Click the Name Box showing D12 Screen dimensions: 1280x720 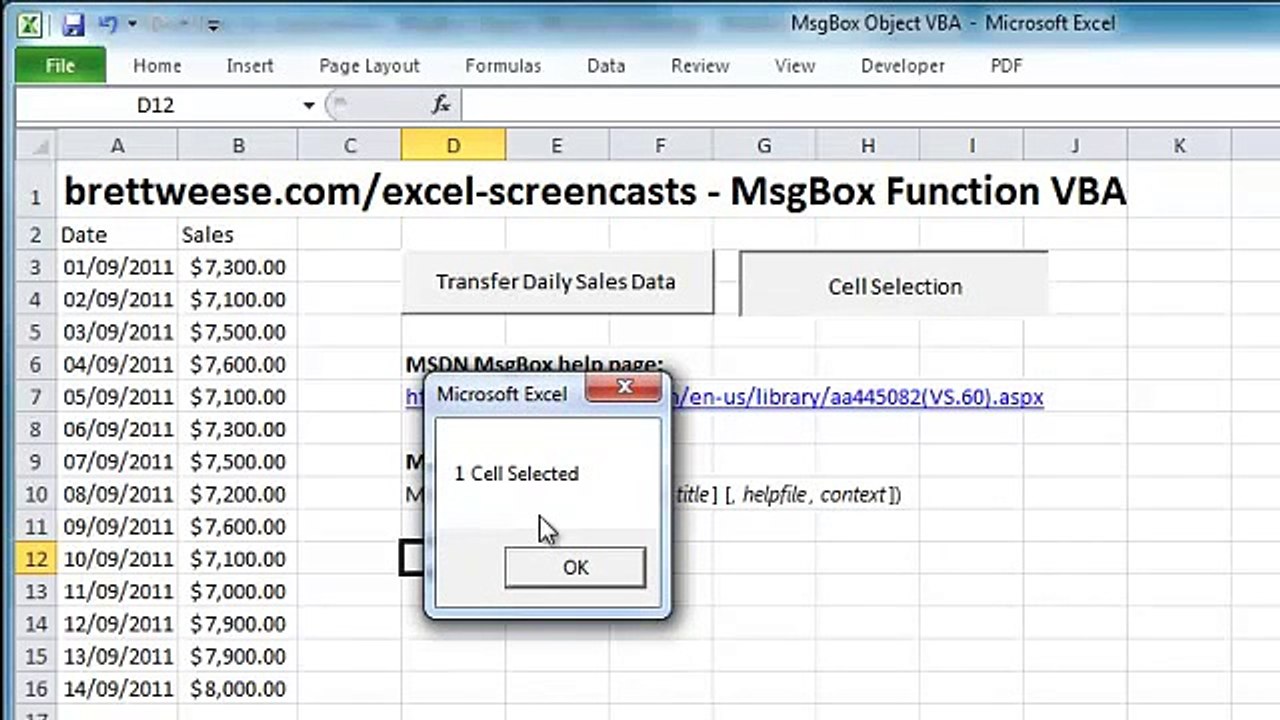(157, 105)
